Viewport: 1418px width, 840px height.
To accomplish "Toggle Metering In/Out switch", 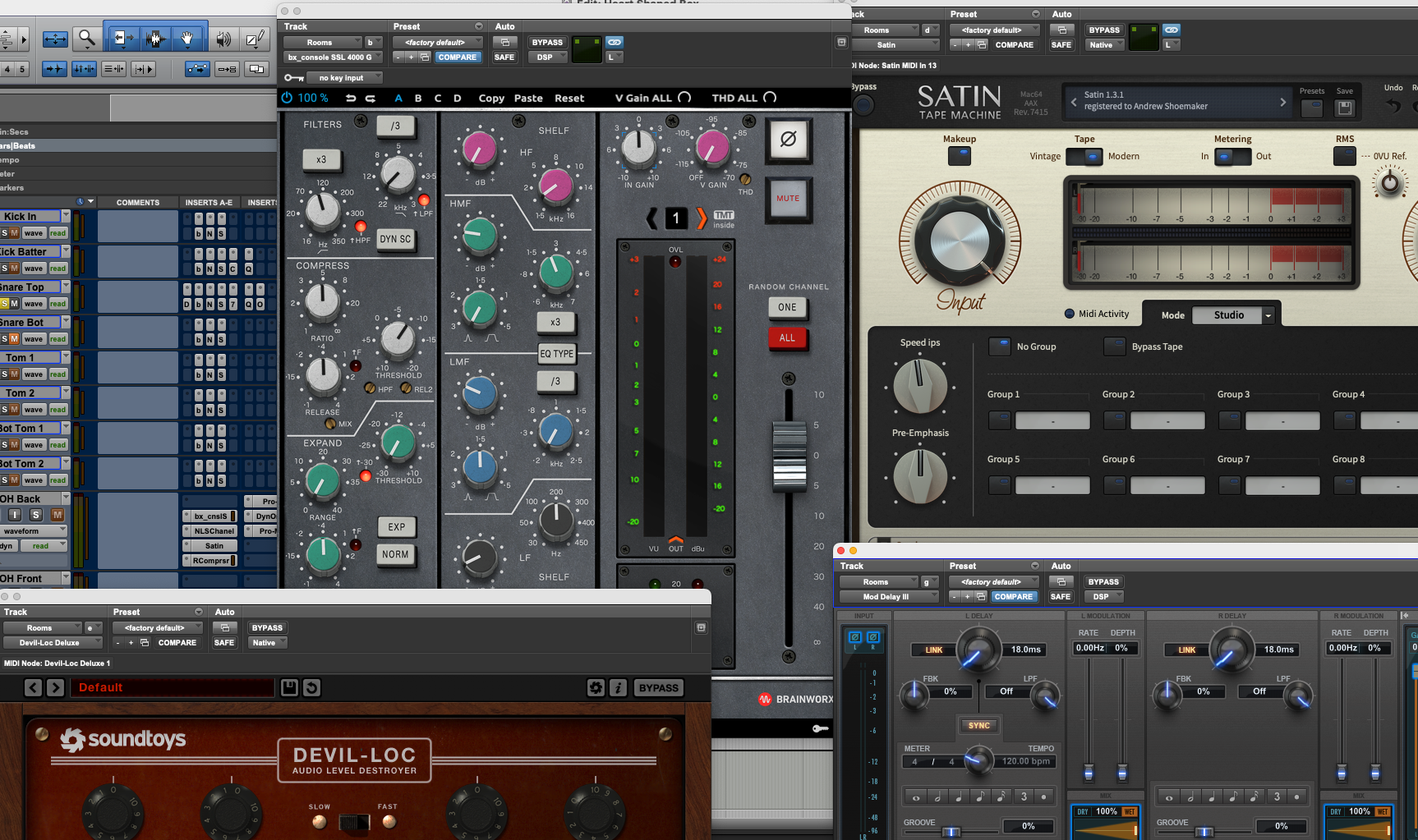I will 1233,157.
